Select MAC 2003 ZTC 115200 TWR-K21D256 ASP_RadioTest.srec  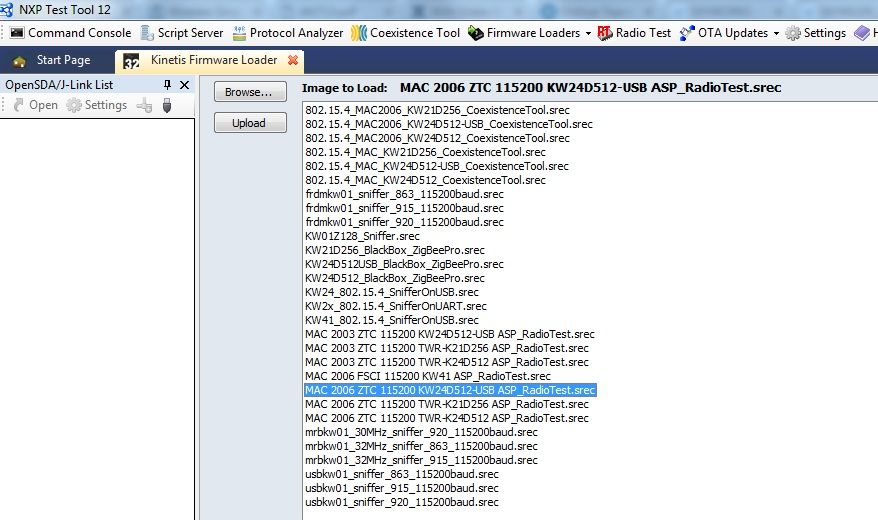[x=447, y=348]
